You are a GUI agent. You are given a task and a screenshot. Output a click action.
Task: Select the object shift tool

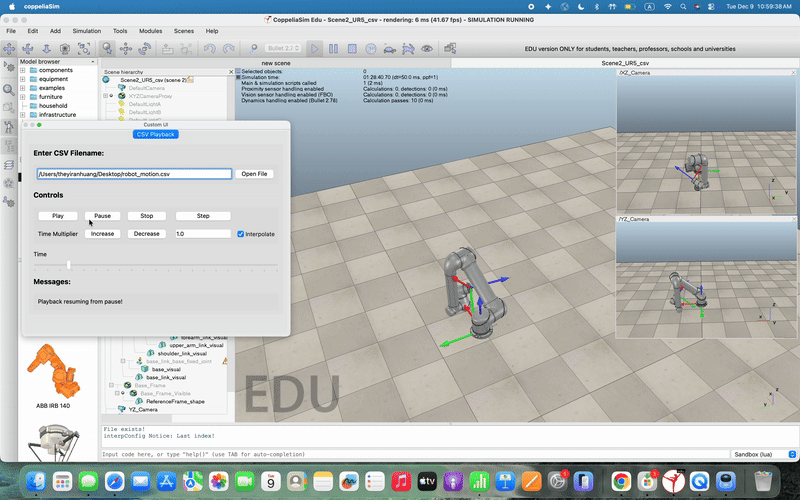(126, 48)
